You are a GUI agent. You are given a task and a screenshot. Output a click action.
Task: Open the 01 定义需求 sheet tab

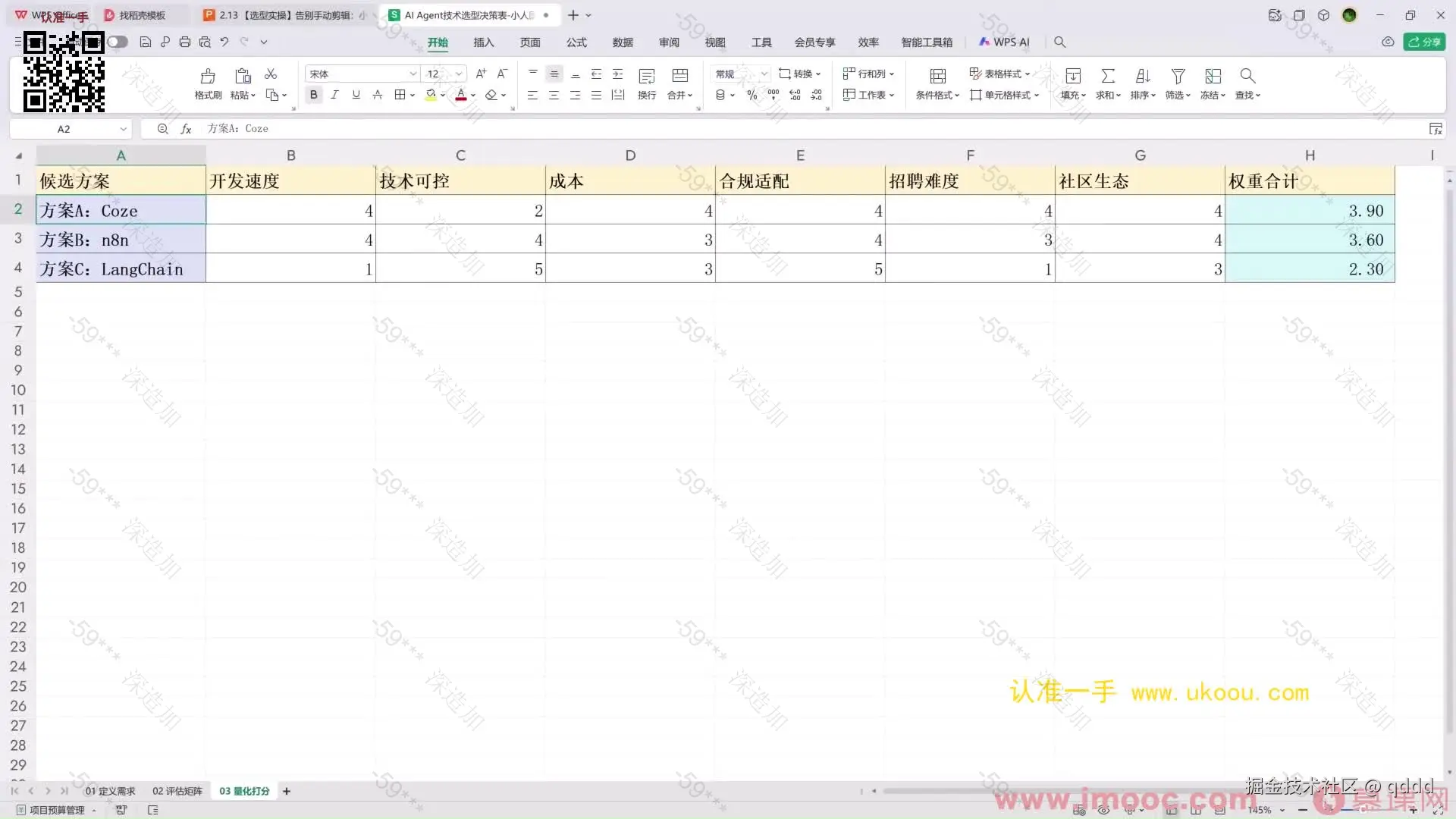click(x=110, y=791)
